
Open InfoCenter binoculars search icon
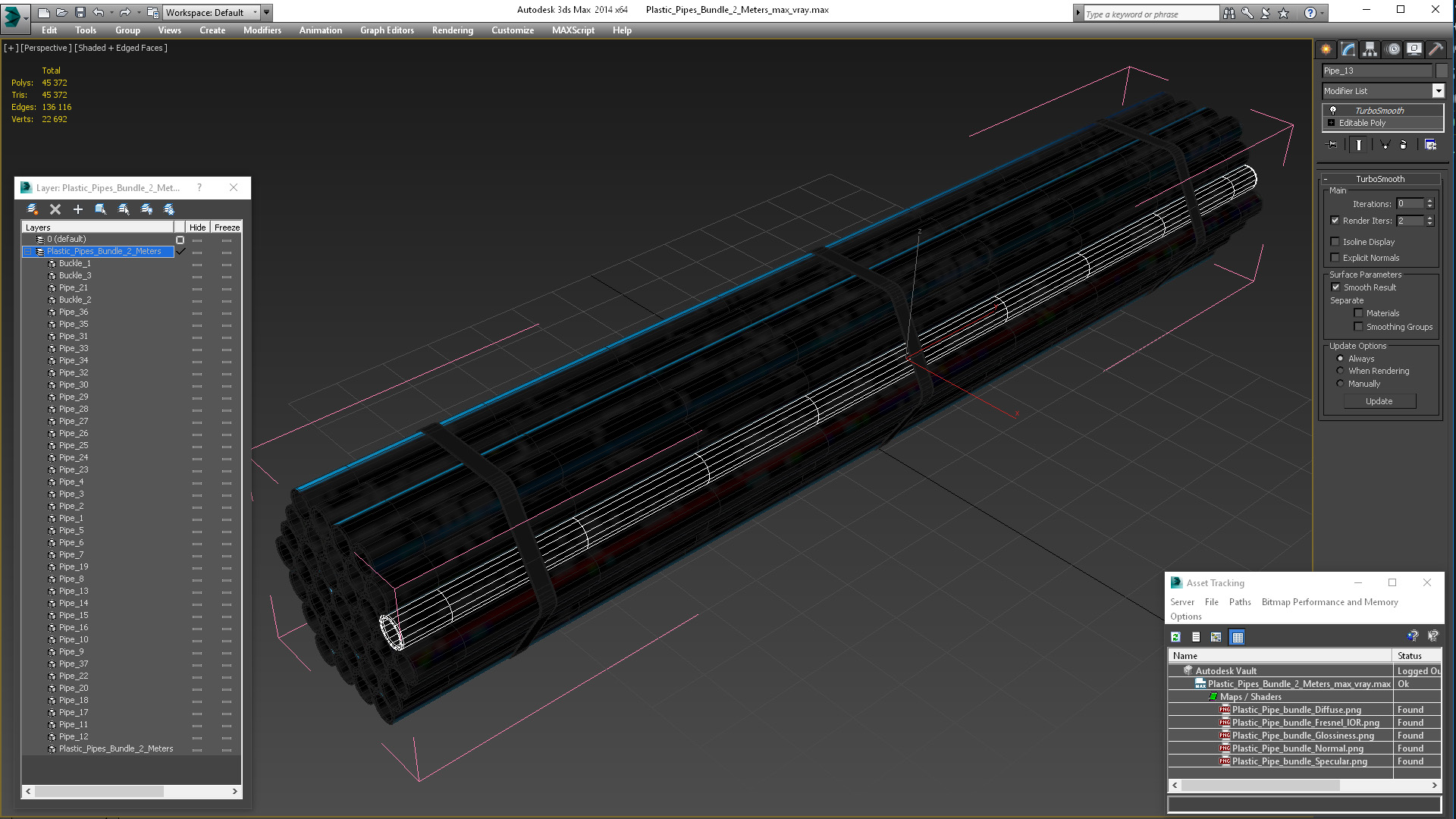click(1229, 13)
